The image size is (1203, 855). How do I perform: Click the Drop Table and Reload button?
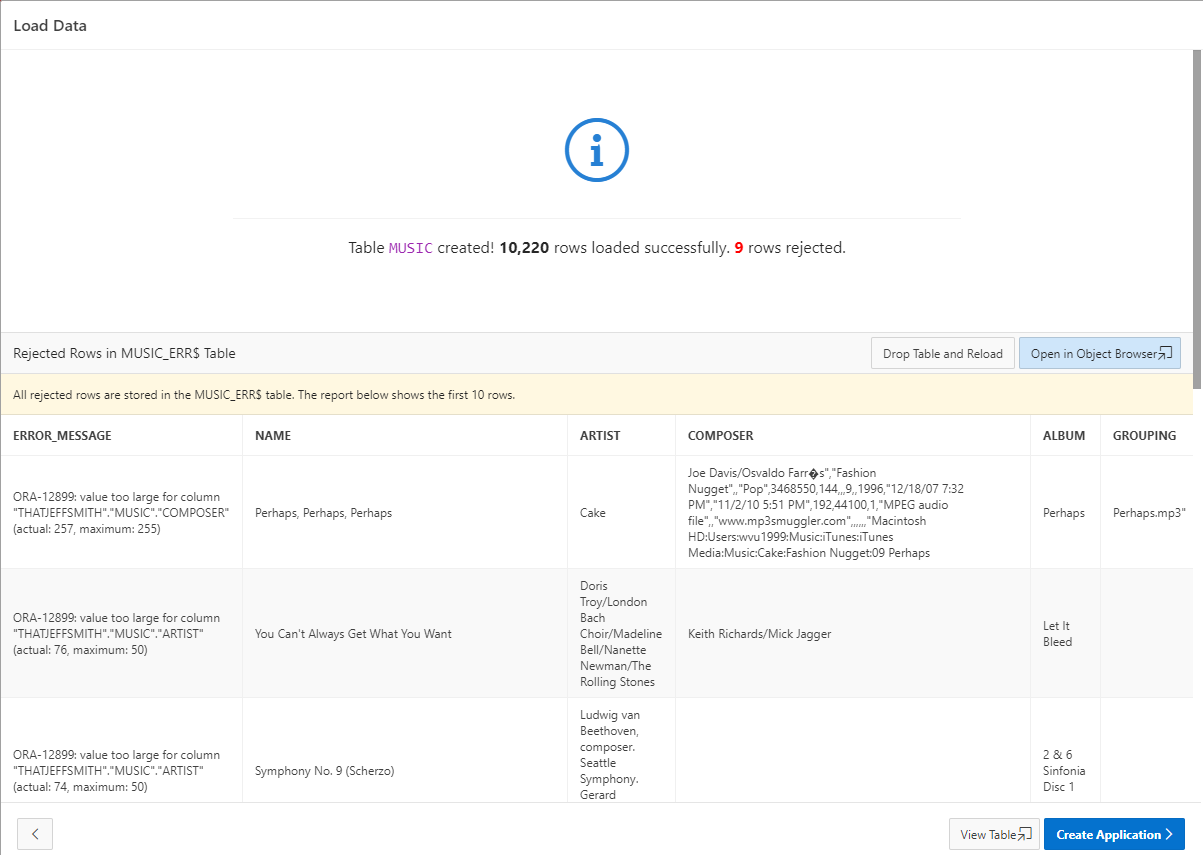942,353
